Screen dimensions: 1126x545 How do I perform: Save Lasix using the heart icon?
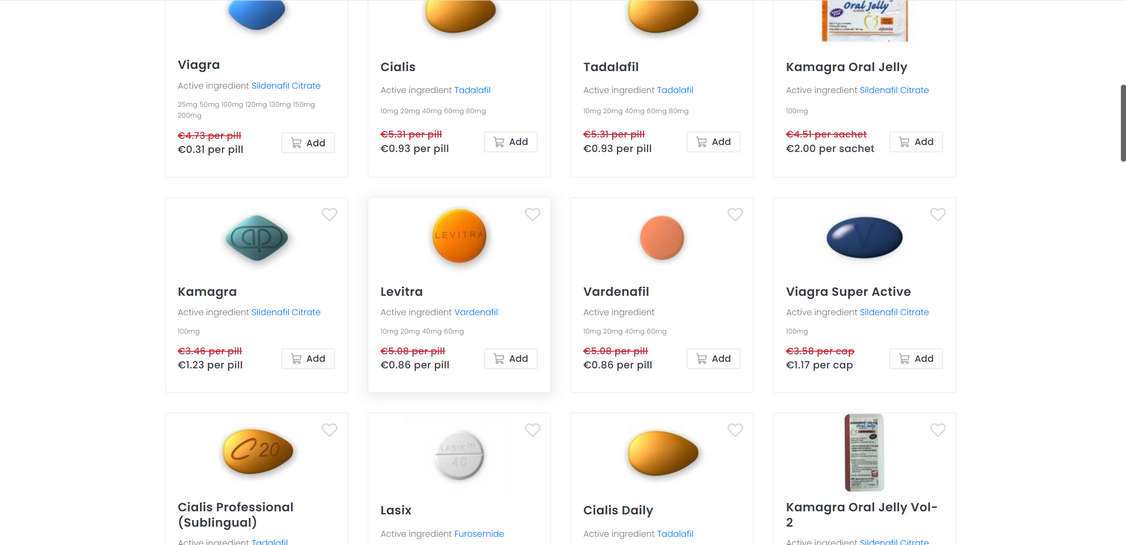(532, 430)
